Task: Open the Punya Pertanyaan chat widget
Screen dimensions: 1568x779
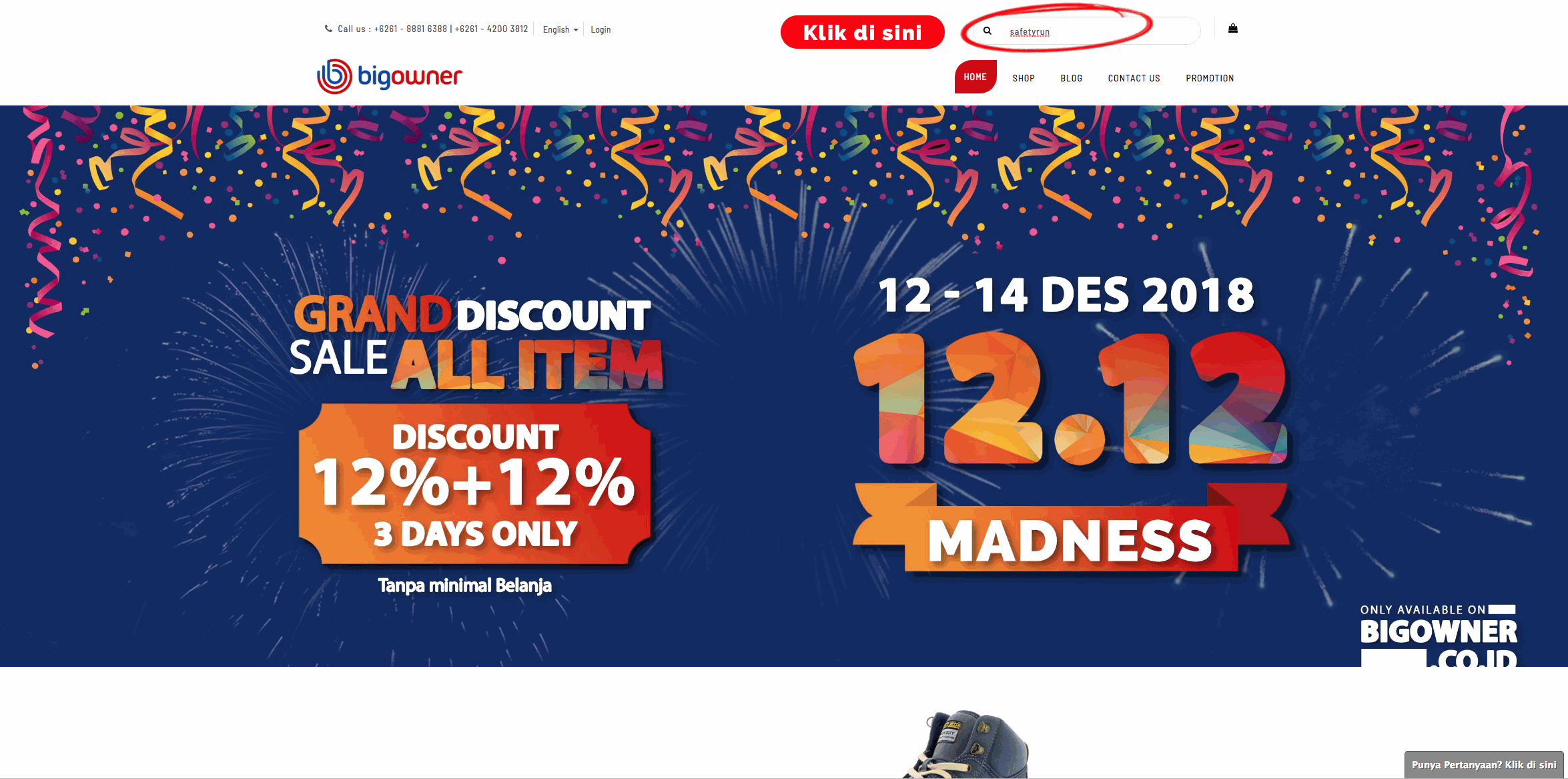Action: [x=1484, y=764]
